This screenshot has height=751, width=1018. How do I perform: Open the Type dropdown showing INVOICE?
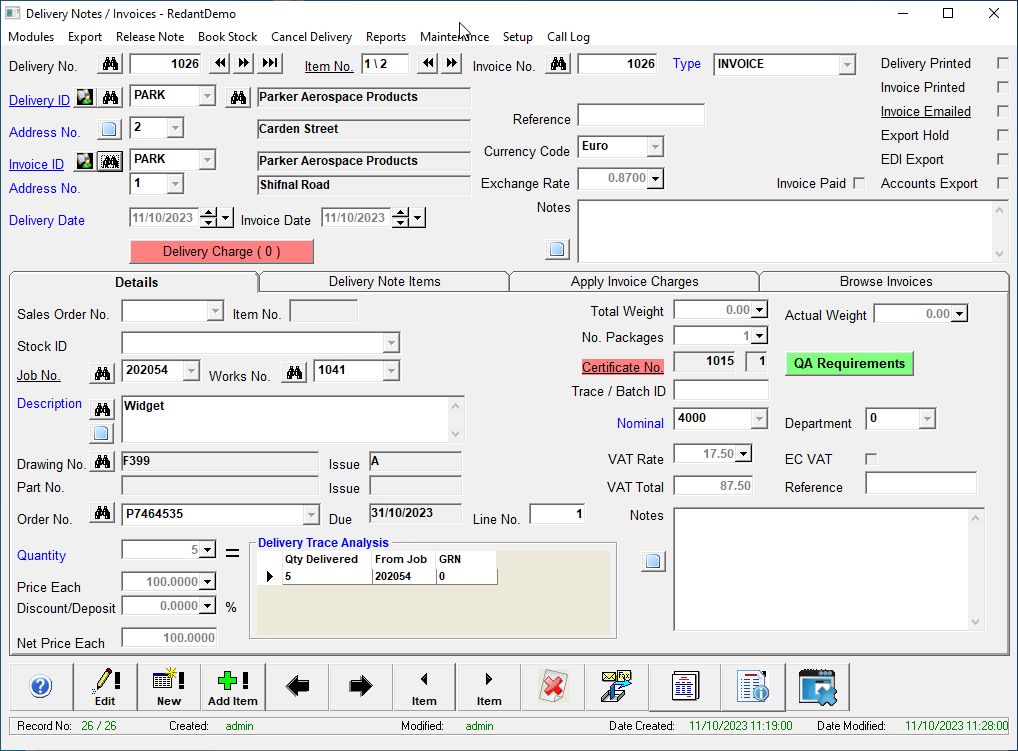click(848, 63)
